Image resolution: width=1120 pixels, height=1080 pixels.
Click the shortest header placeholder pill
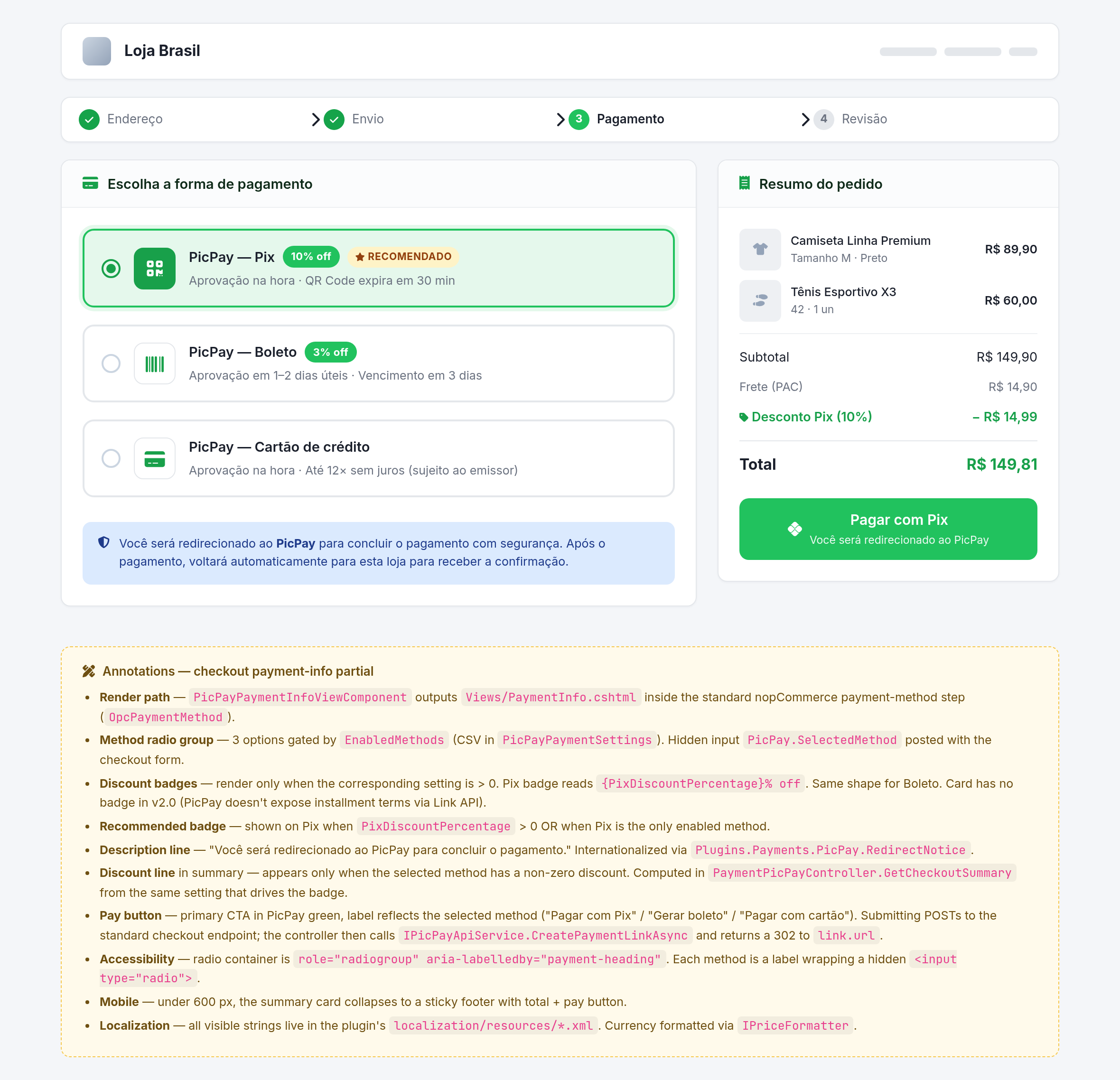(x=1023, y=51)
